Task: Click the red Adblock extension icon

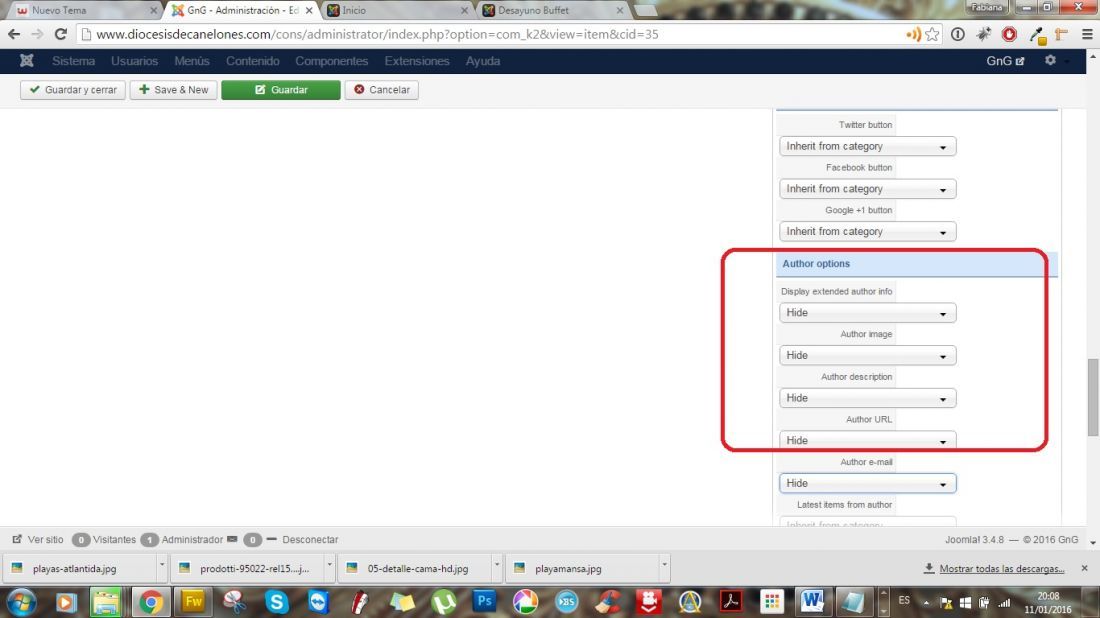Action: click(x=1010, y=34)
